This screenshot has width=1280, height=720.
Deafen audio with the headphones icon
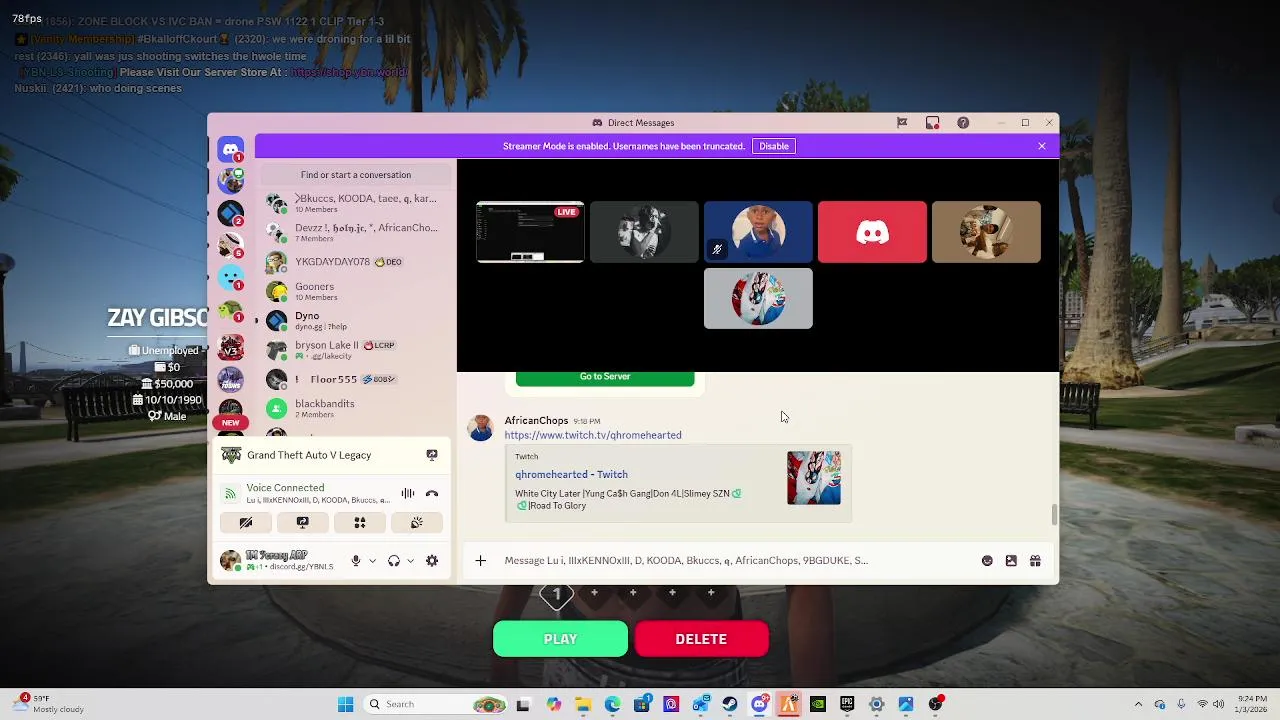[x=394, y=561]
